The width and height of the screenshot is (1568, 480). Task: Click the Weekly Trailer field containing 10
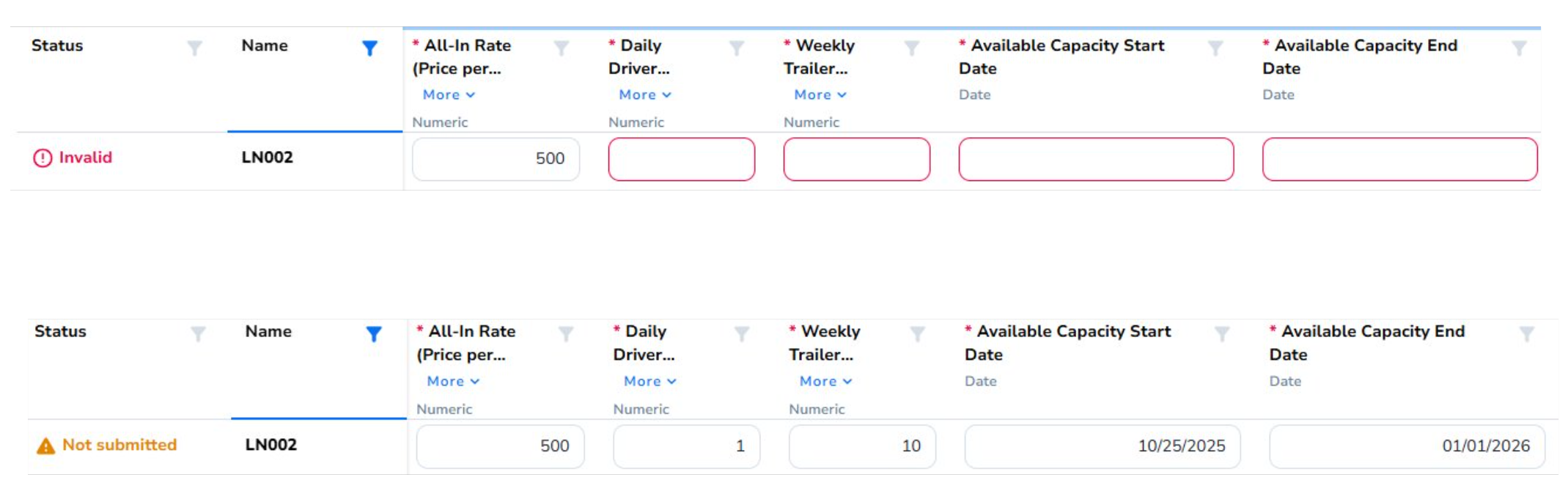(x=862, y=446)
